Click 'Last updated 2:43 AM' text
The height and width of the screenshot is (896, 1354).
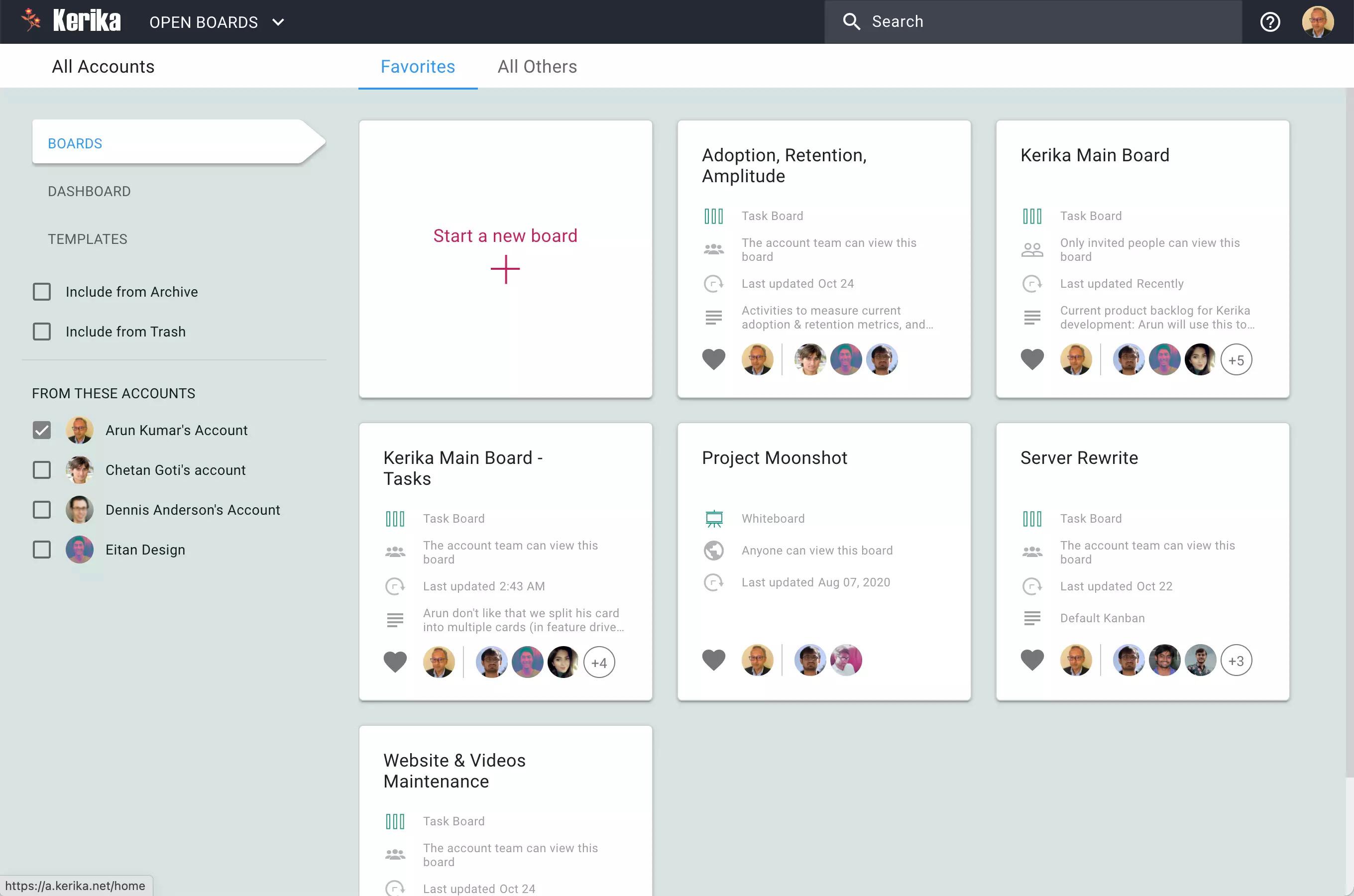[483, 586]
